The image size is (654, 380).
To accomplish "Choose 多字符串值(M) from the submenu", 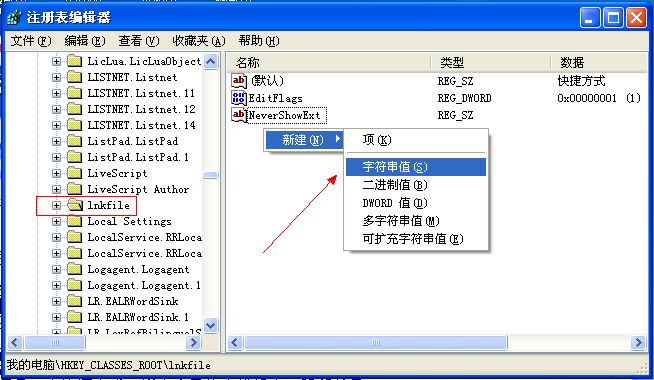I will [x=416, y=221].
